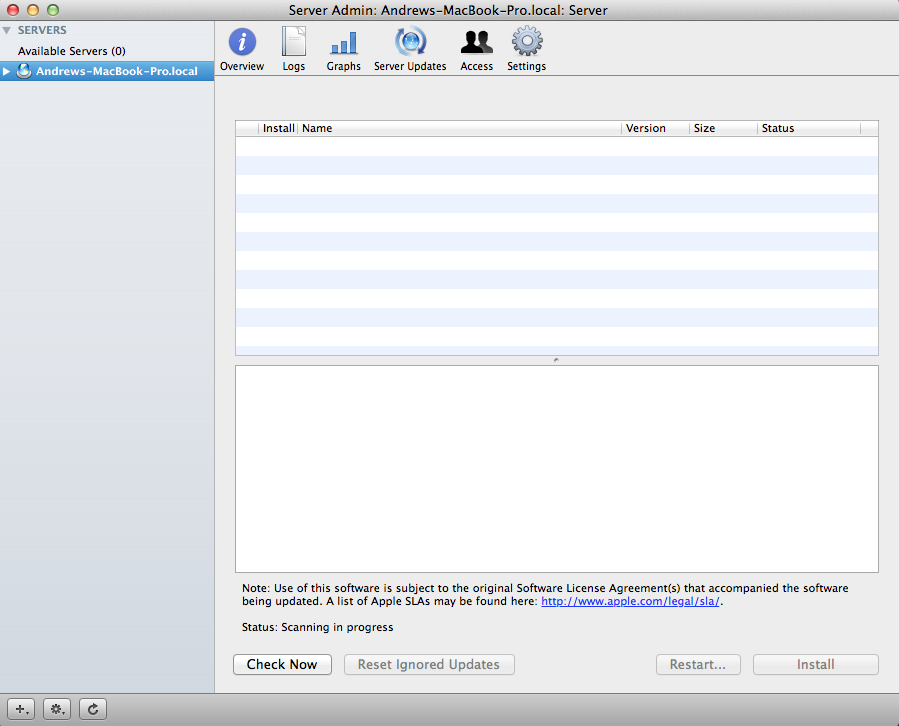This screenshot has height=726, width=899.
Task: Sort by the Name column header
Action: click(x=460, y=128)
